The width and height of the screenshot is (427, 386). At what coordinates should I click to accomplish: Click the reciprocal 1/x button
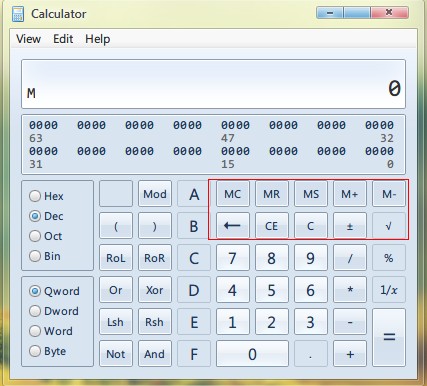tap(389, 290)
